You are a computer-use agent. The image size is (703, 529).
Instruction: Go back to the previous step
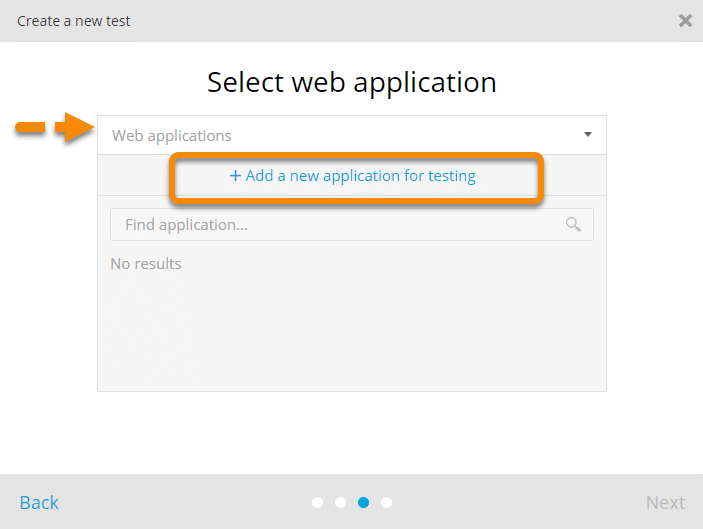39,503
